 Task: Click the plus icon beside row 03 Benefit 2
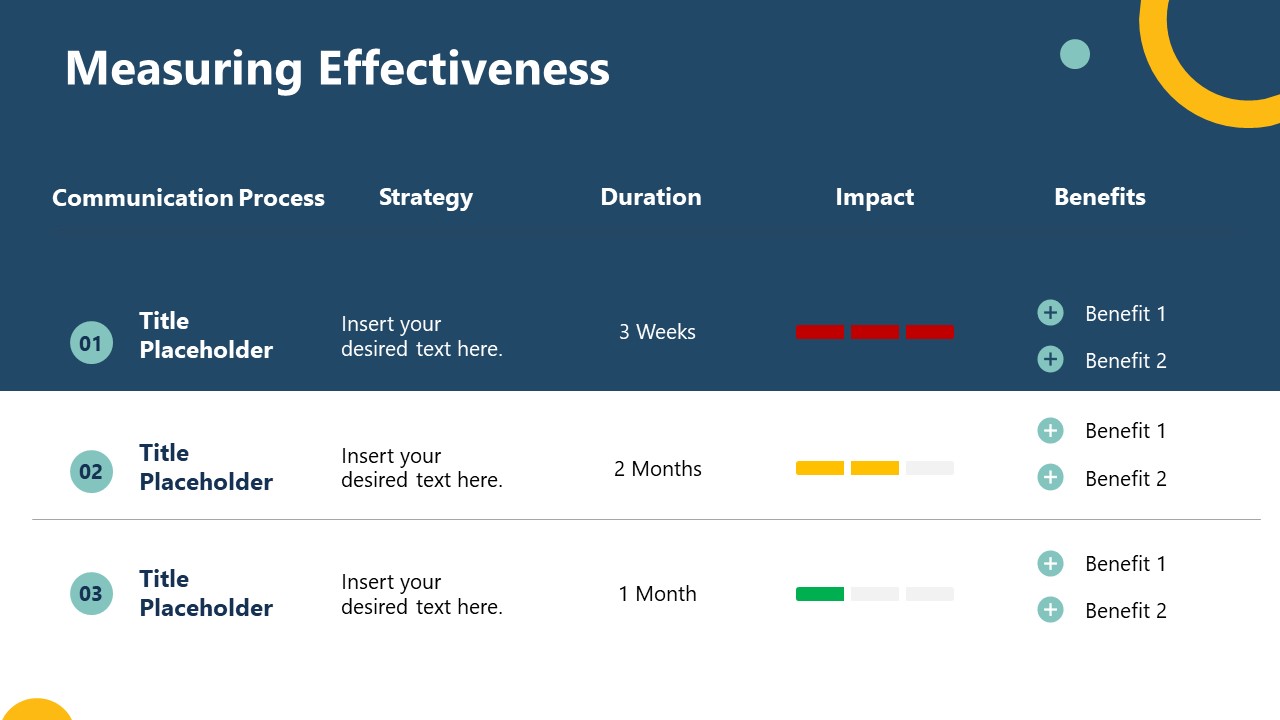pyautogui.click(x=1050, y=609)
